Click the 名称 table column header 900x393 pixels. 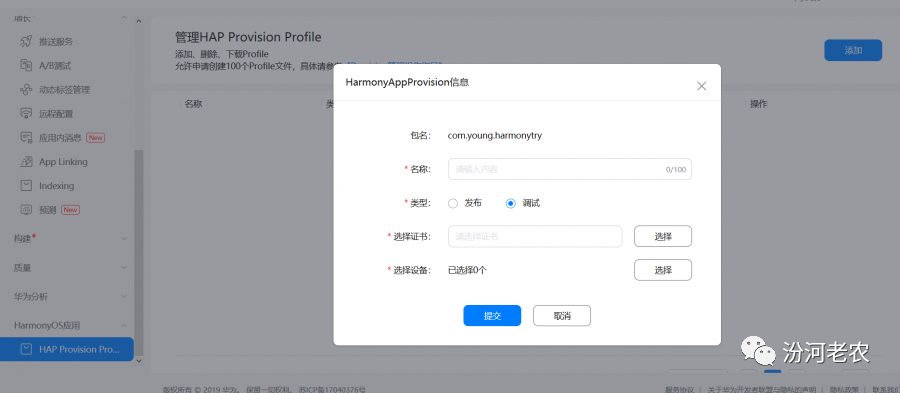coord(193,104)
